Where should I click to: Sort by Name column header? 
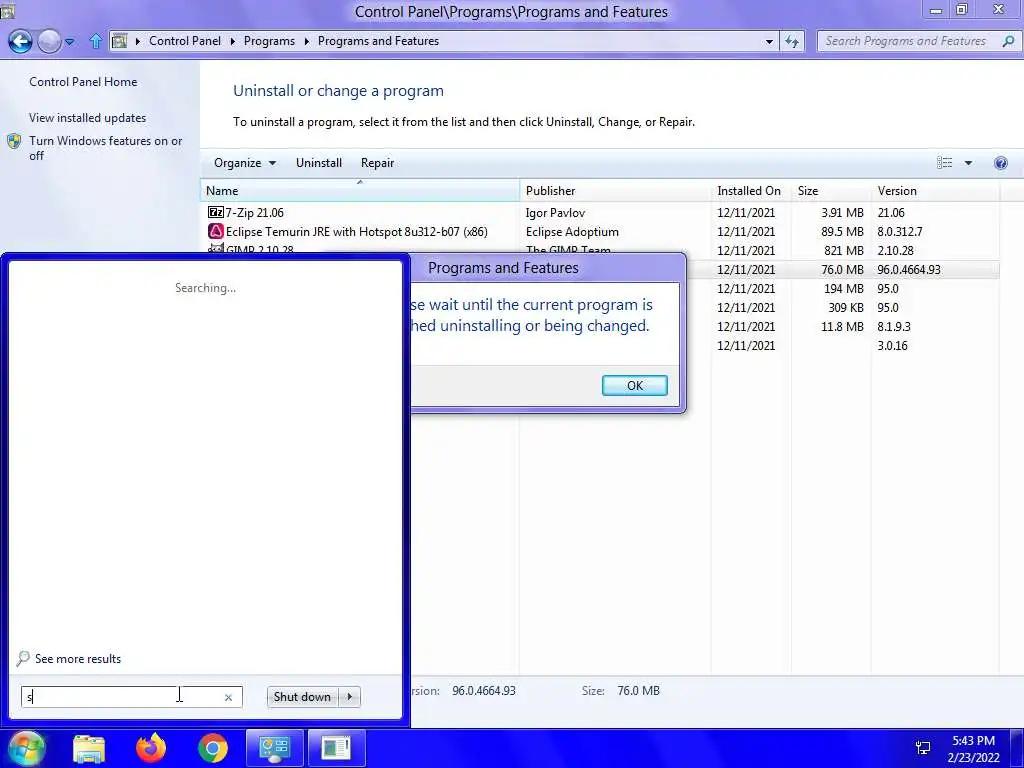[360, 191]
